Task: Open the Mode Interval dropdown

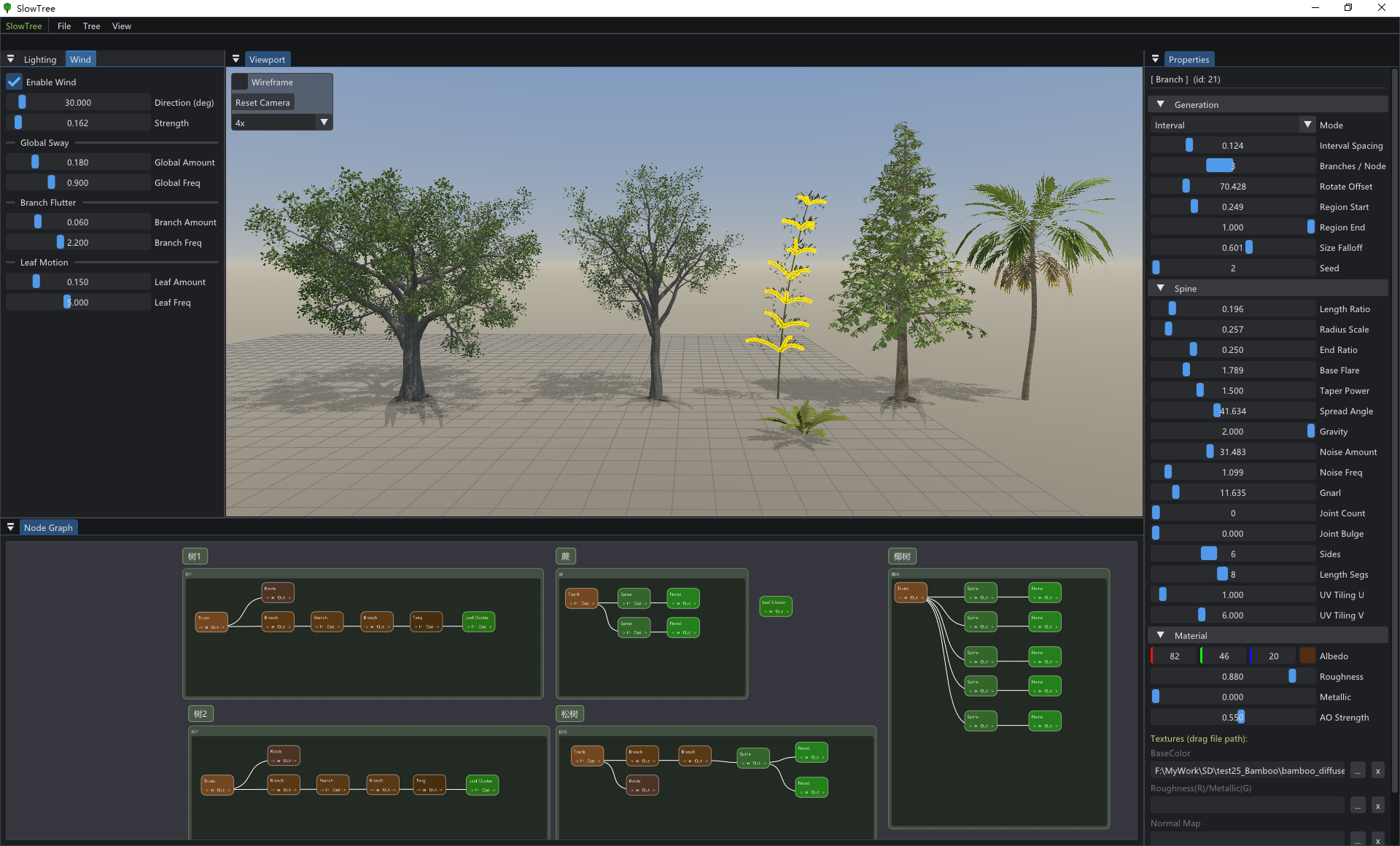Action: (x=1232, y=125)
